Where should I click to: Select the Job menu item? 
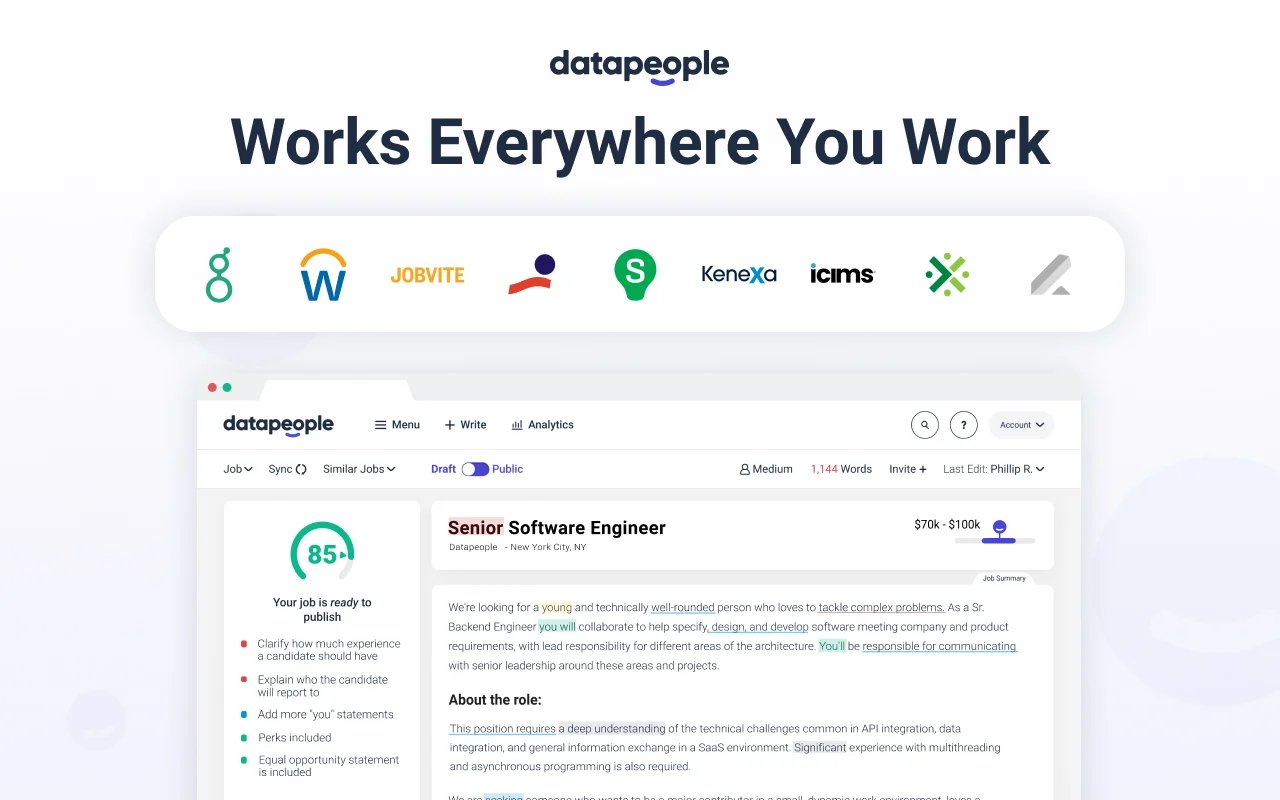pos(237,469)
